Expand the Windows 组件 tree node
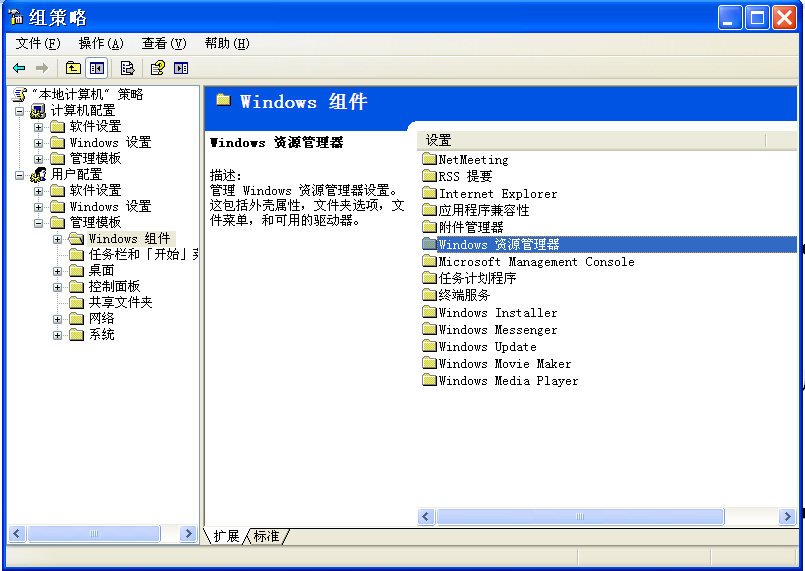The height and width of the screenshot is (571, 805). pyautogui.click(x=58, y=239)
